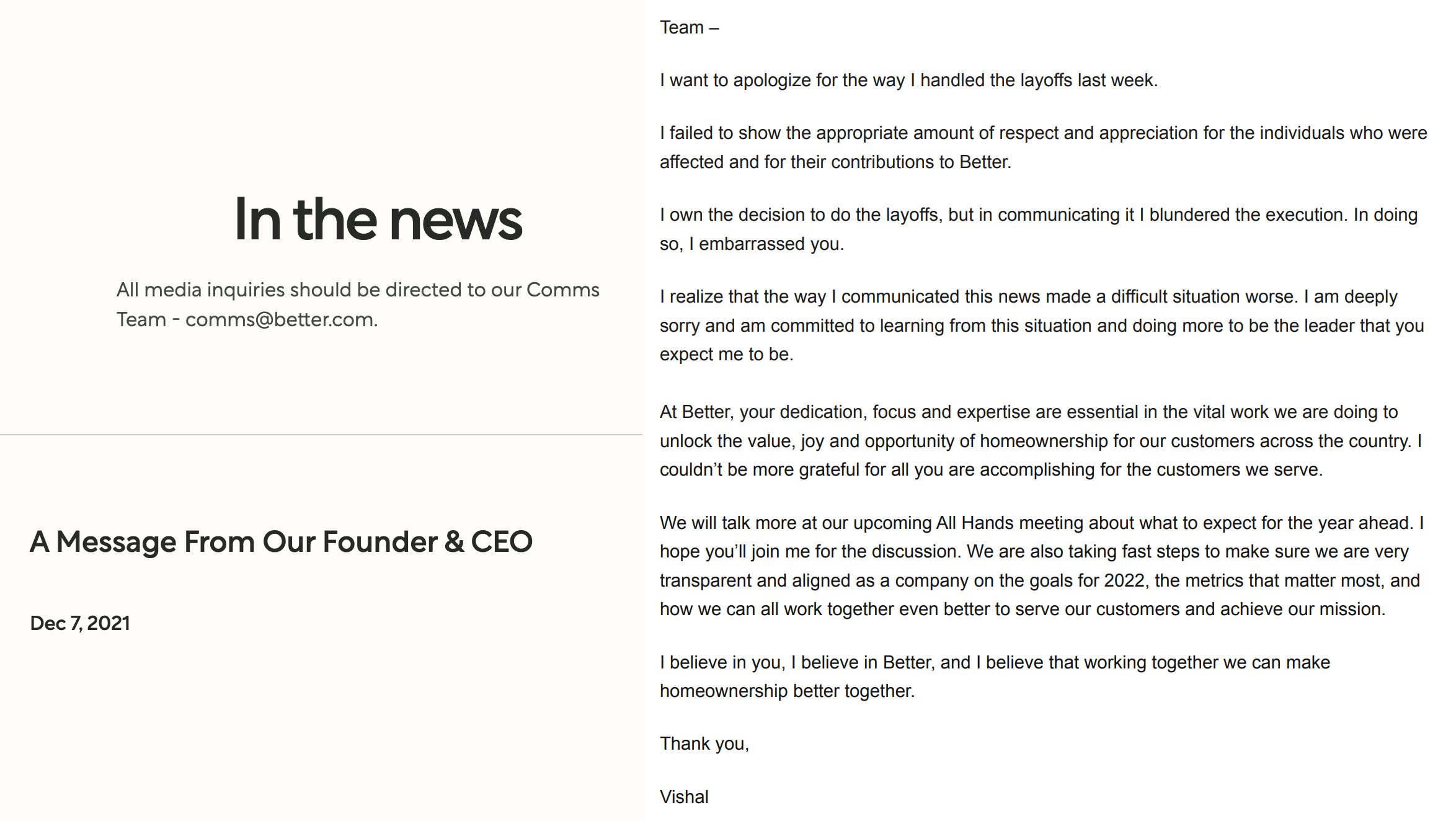
Task: Click the paragraph beginning 'At Better, your dedication'
Action: coord(1041,441)
